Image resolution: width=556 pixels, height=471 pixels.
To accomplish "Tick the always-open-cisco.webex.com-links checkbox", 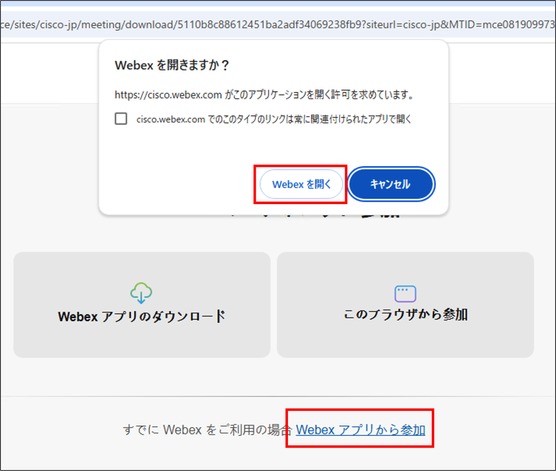I will pos(121,118).
